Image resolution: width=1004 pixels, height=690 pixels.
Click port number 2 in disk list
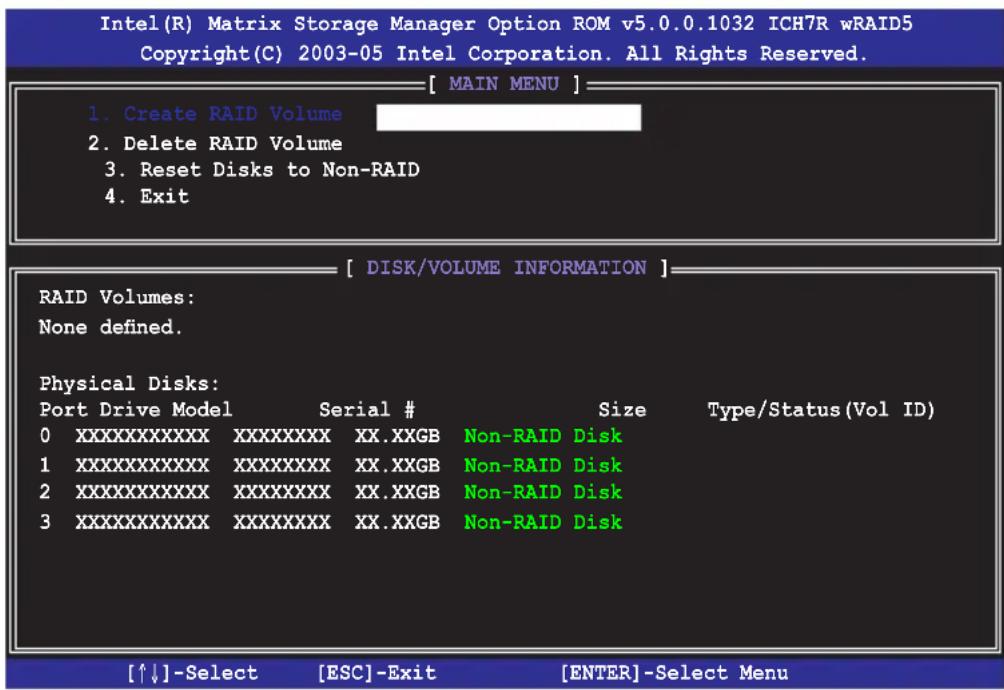click(45, 492)
